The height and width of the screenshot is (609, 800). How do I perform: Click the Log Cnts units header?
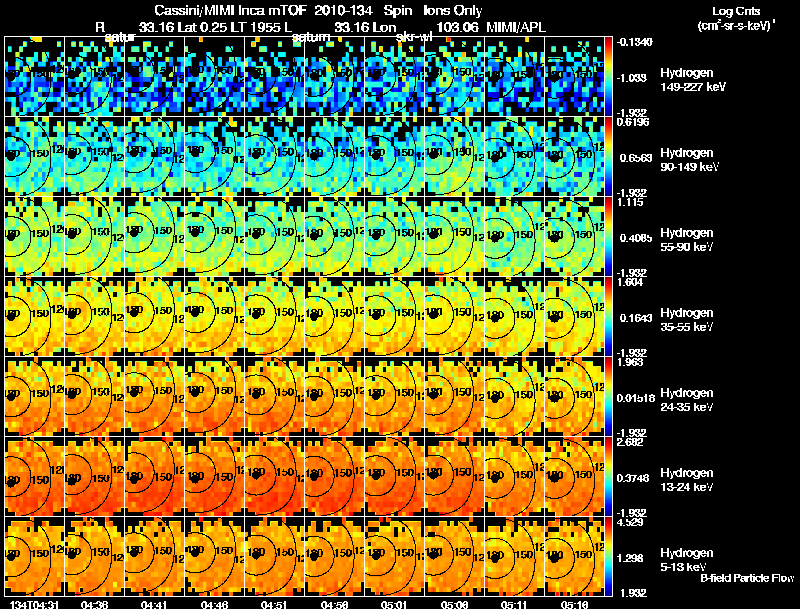point(736,11)
